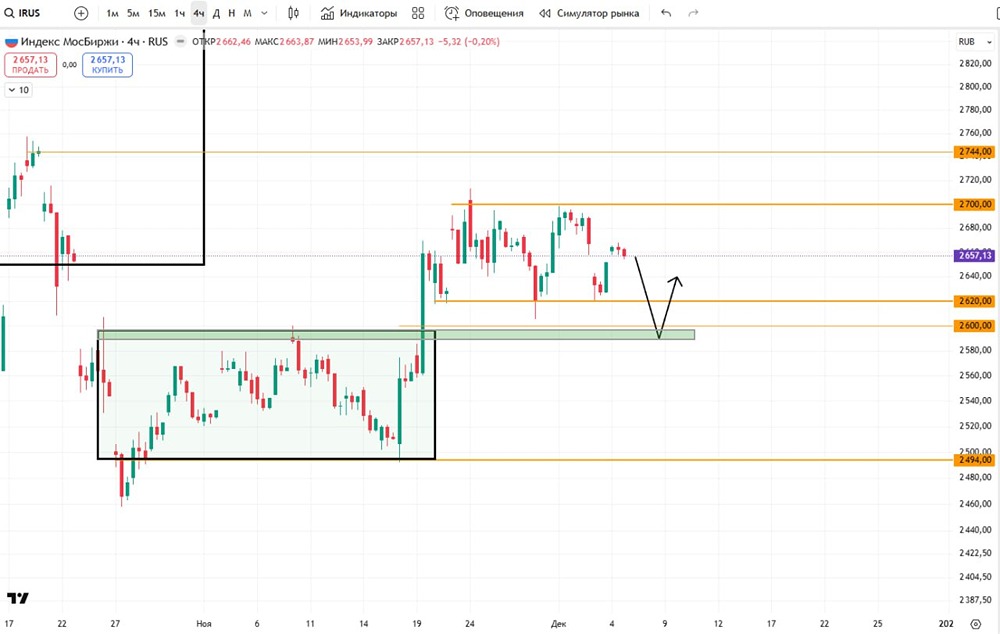The image size is (1000, 634).
Task: Switch to daily Д timeframe
Action: tap(216, 13)
